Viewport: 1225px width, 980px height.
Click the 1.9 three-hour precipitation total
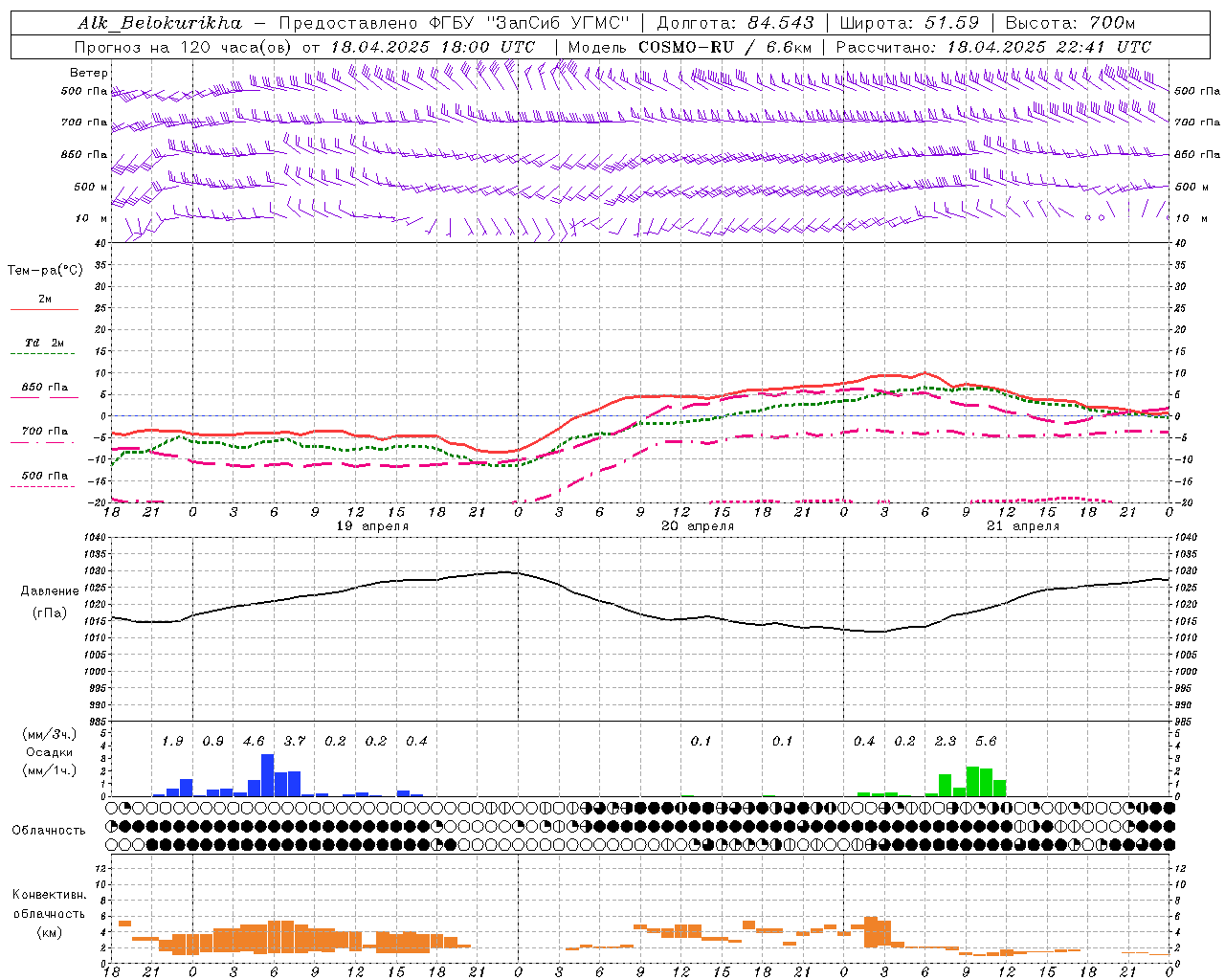click(172, 742)
